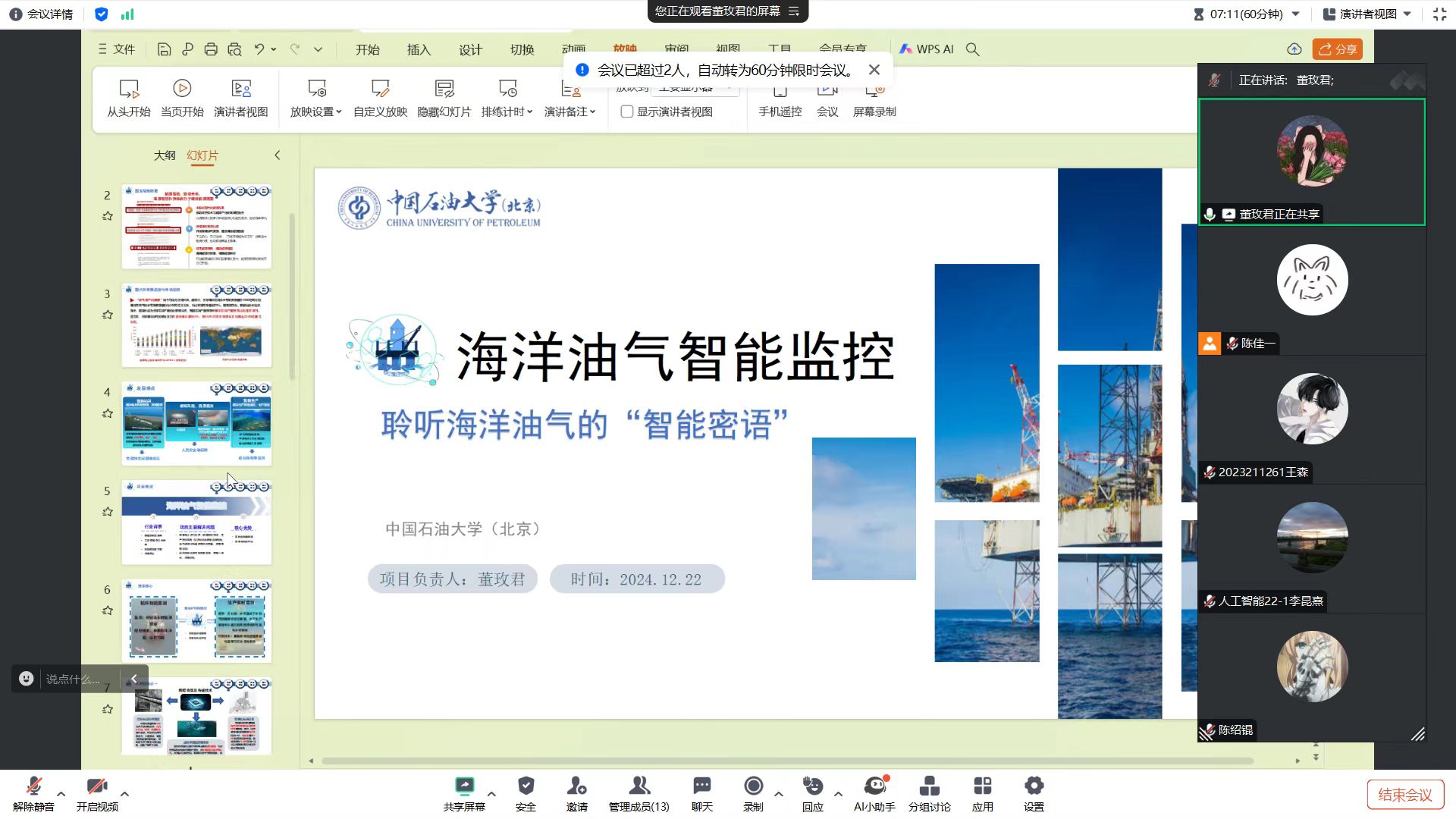
Task: Start meeting 录制 recording
Action: tap(753, 792)
